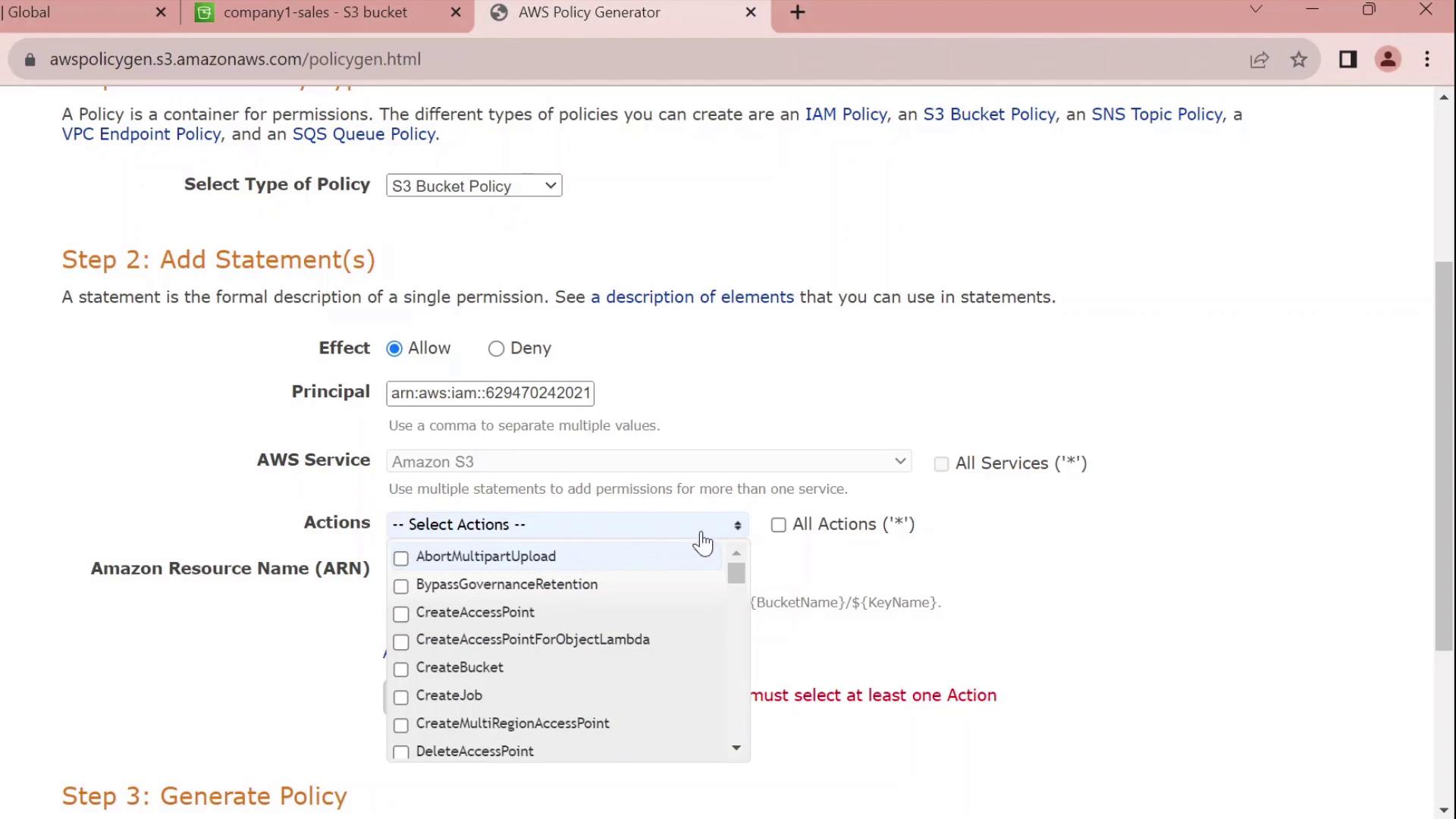
Task: Click into the Principal input field
Action: 490,394
